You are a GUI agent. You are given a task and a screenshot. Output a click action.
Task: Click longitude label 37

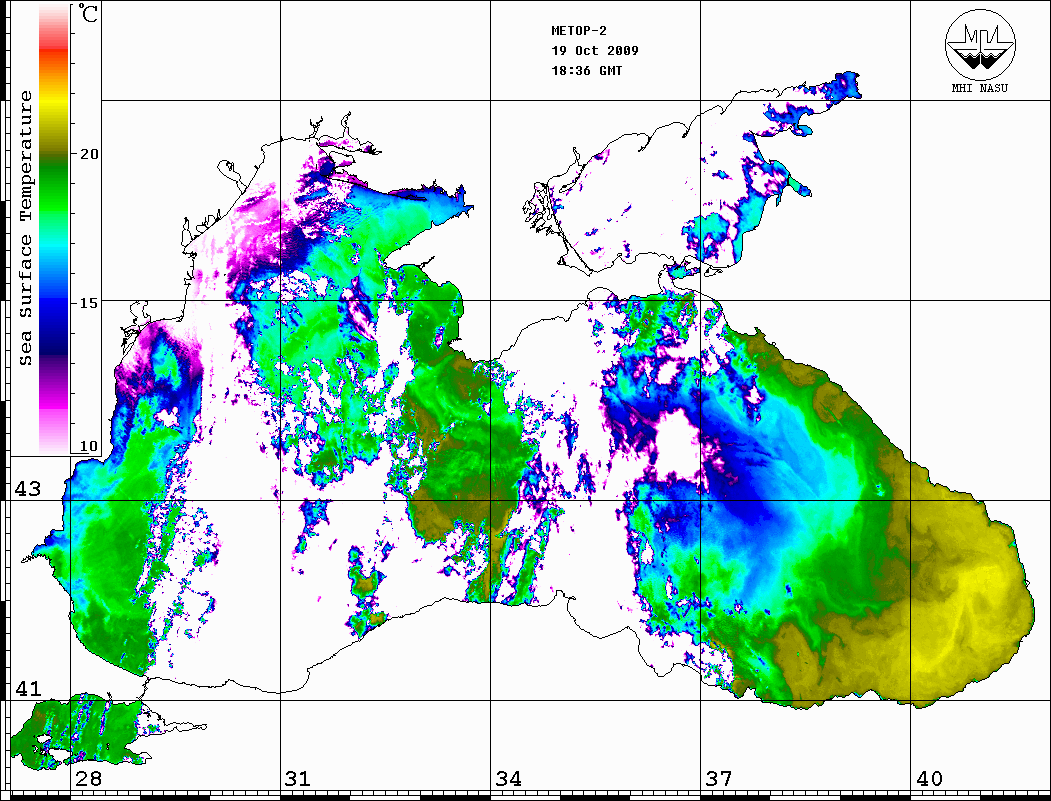719,778
